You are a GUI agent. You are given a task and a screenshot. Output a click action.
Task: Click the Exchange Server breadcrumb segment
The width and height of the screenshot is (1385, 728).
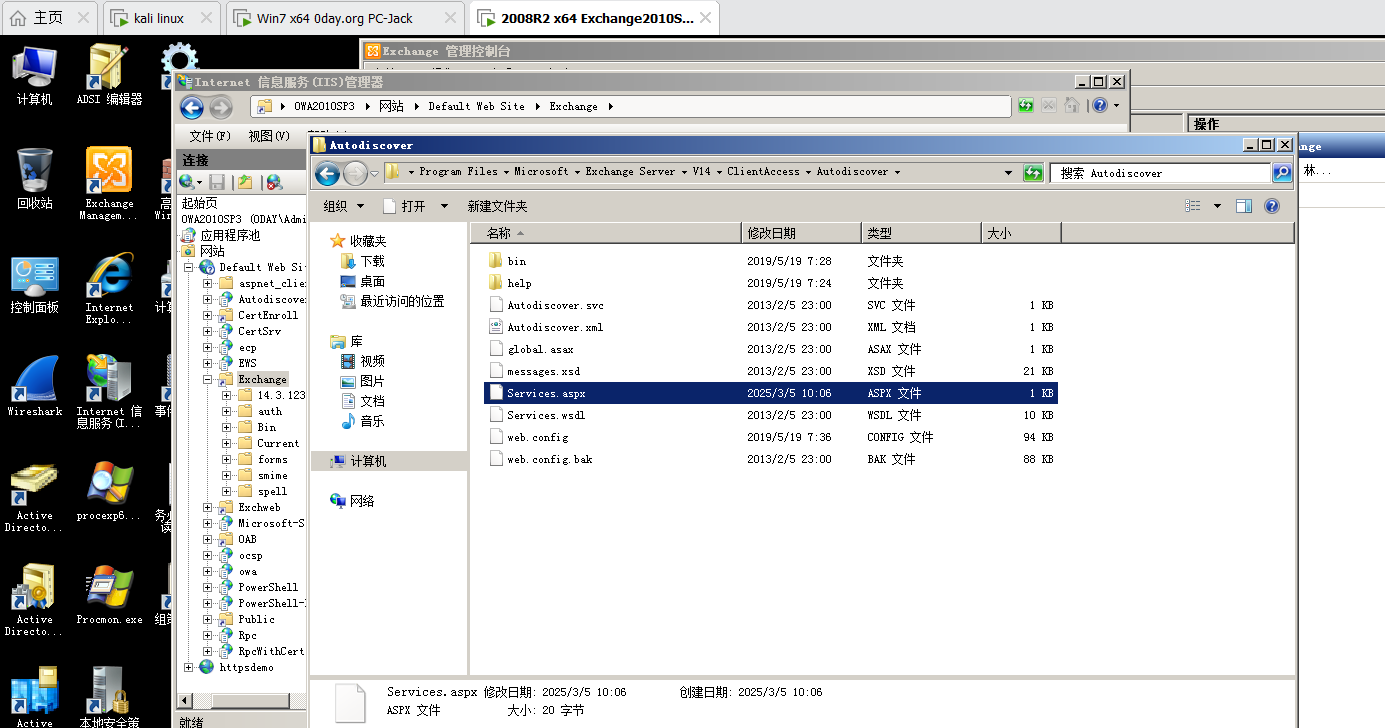(630, 172)
